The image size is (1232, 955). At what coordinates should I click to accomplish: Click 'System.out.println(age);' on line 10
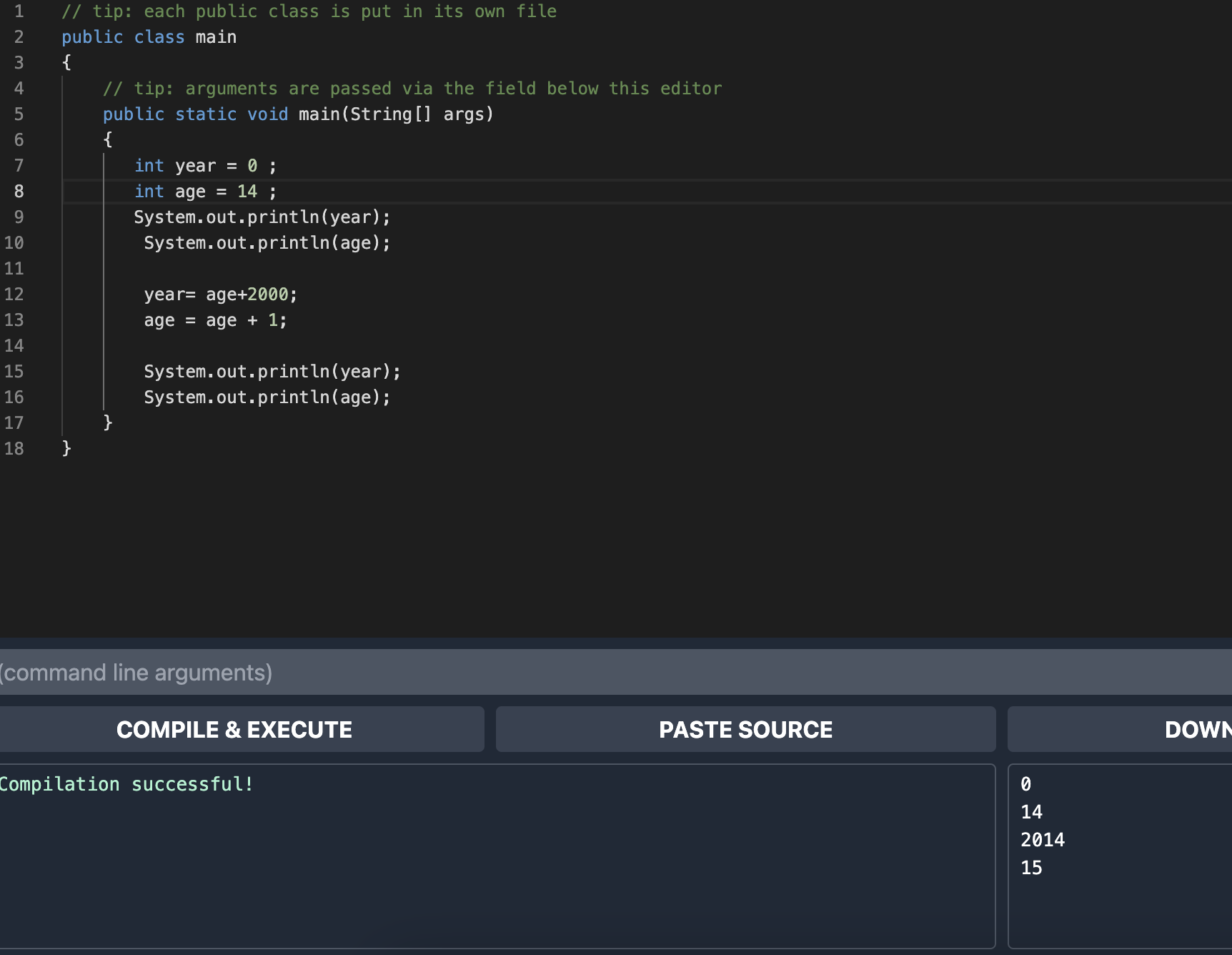point(267,243)
